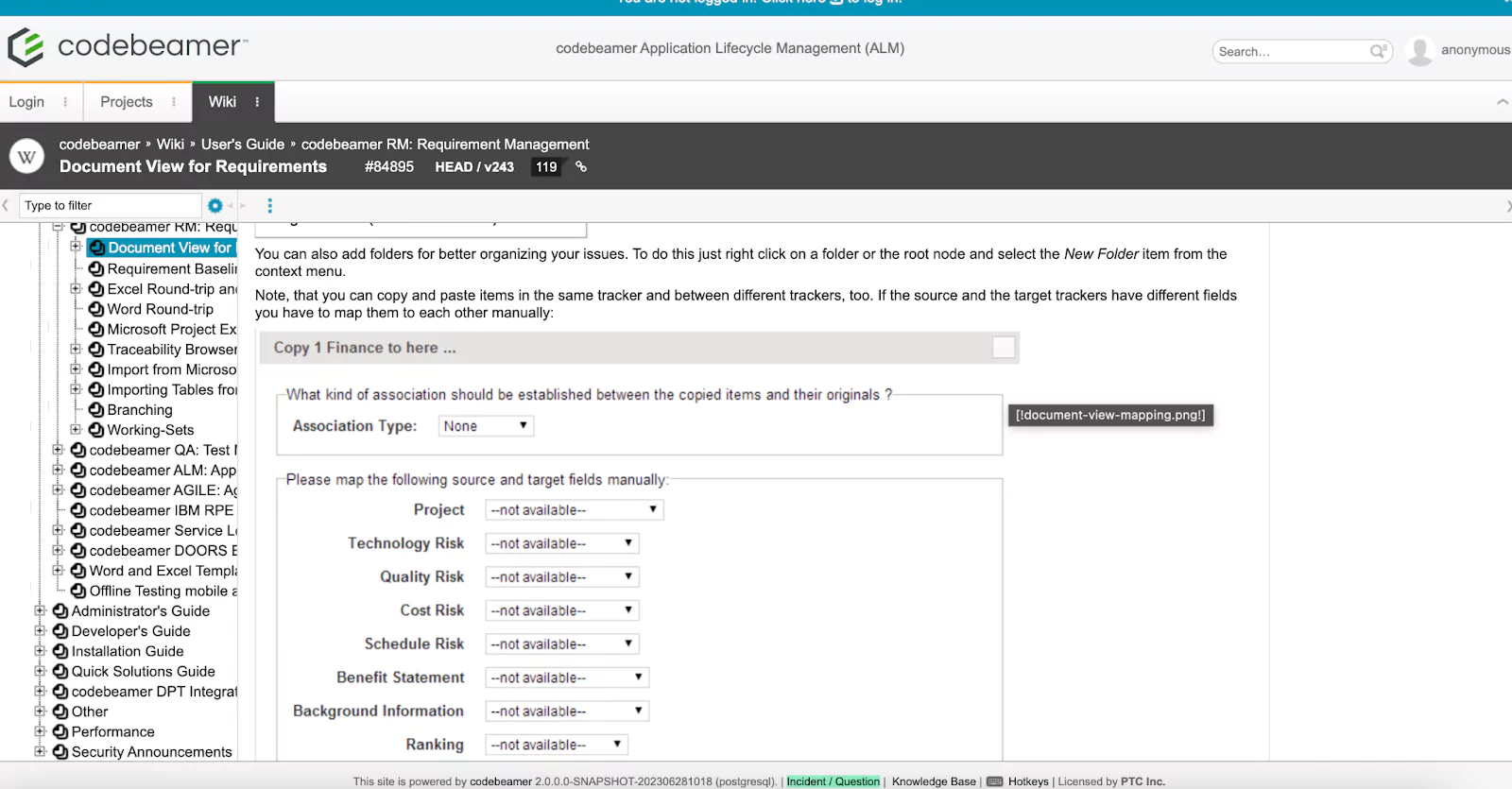Click Branching page icon
1512x789 pixels.
pyautogui.click(x=96, y=409)
